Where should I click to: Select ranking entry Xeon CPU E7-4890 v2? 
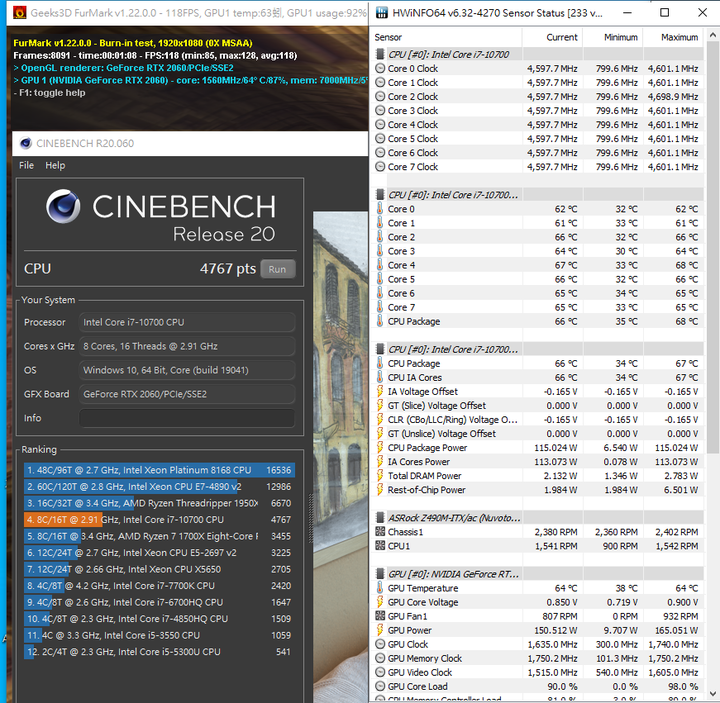tap(159, 487)
